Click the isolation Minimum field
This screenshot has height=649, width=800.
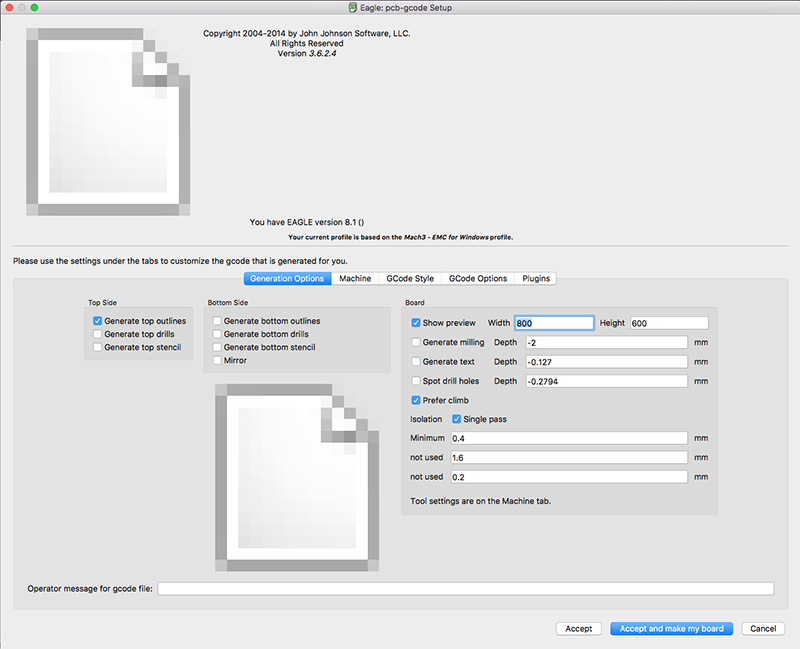pyautogui.click(x=569, y=438)
